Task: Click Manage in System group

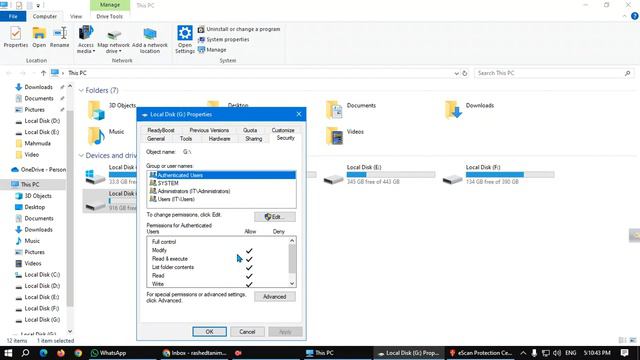Action: (212, 50)
